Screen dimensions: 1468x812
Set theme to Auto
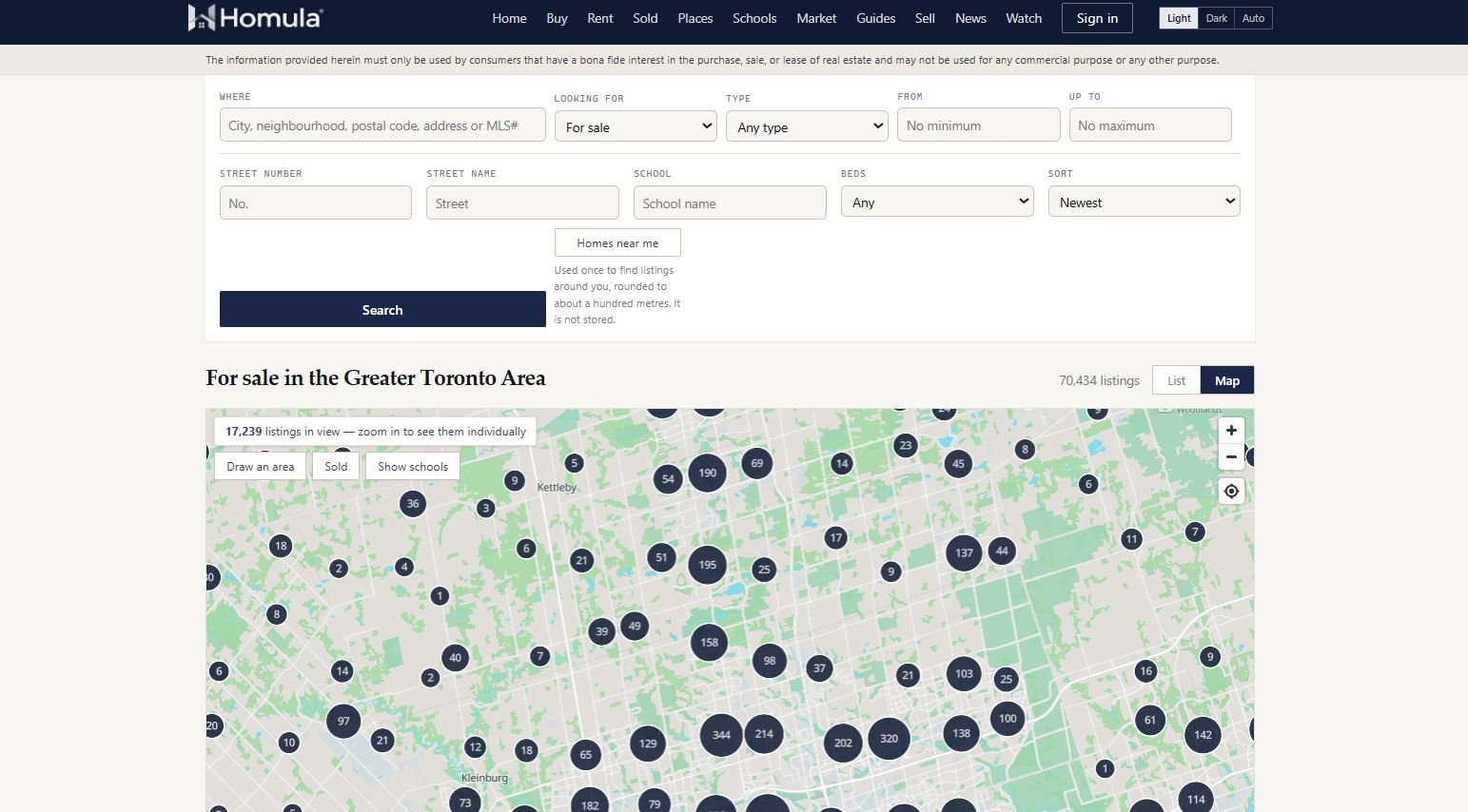[1253, 18]
